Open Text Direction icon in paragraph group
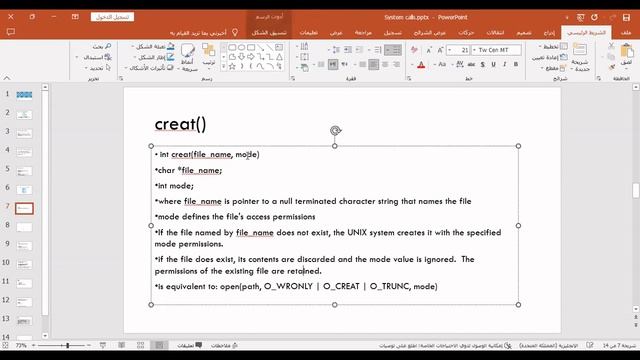 304,47
